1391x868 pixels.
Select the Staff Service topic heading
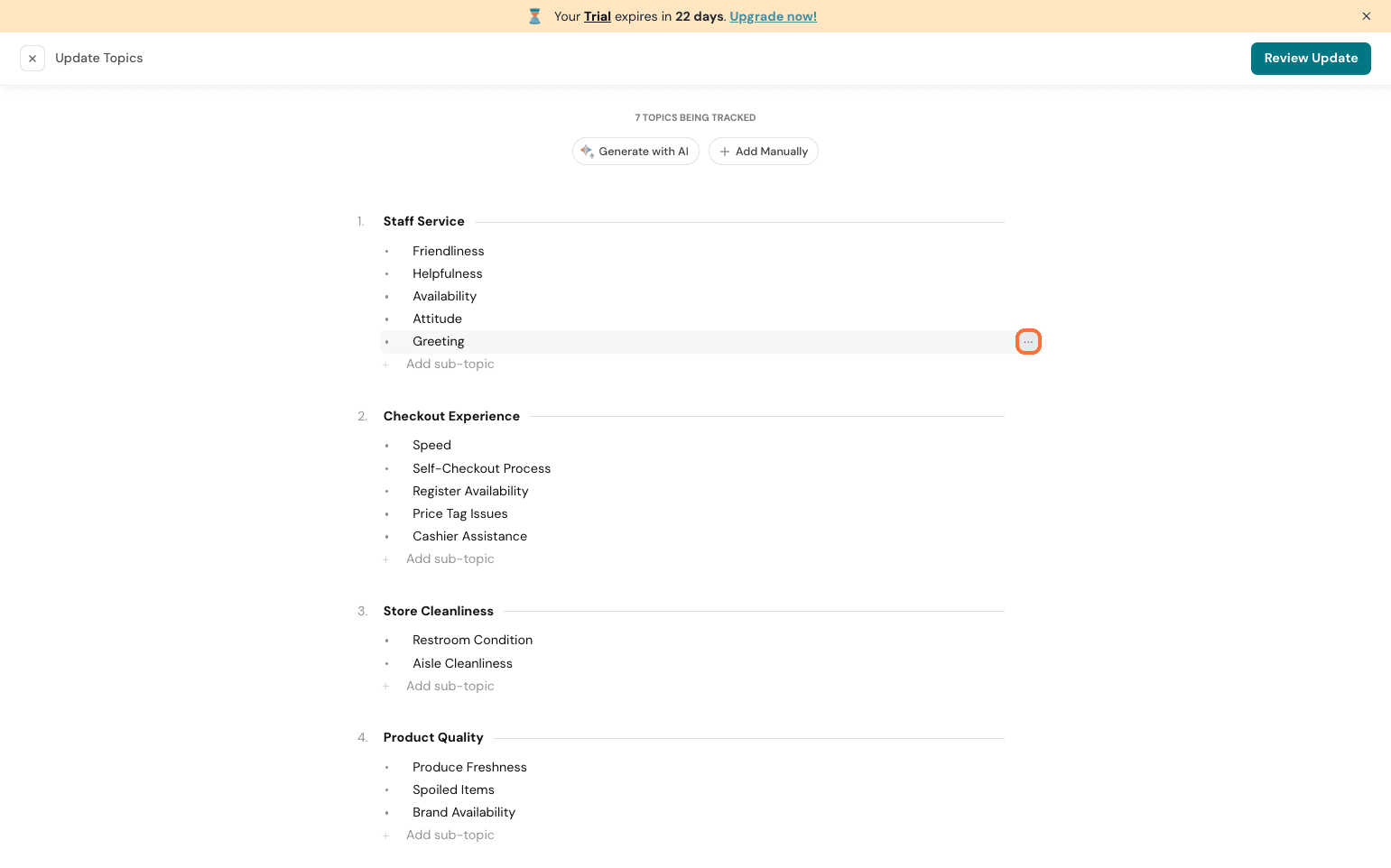click(x=423, y=222)
